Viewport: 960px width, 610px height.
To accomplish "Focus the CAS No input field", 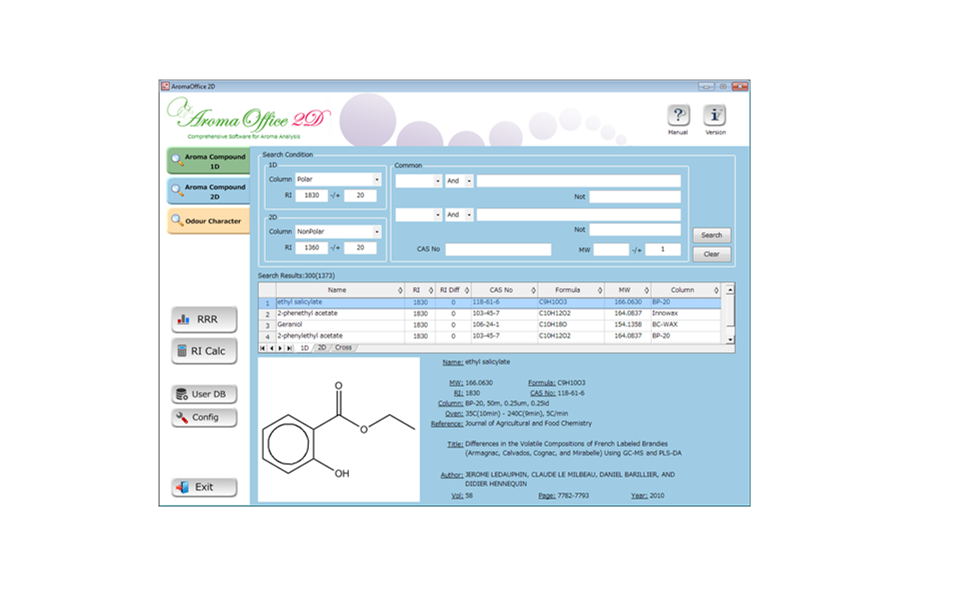I will point(498,249).
